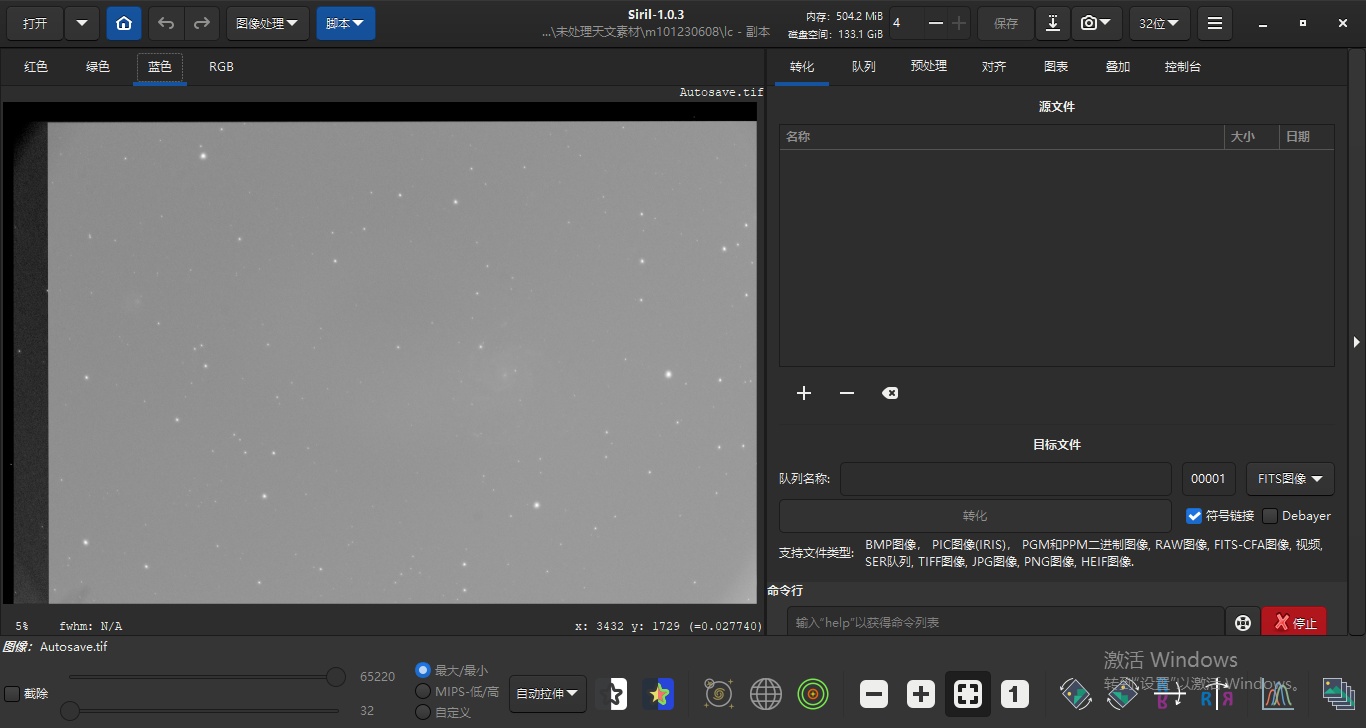Select 自定义 radio button

(423, 712)
